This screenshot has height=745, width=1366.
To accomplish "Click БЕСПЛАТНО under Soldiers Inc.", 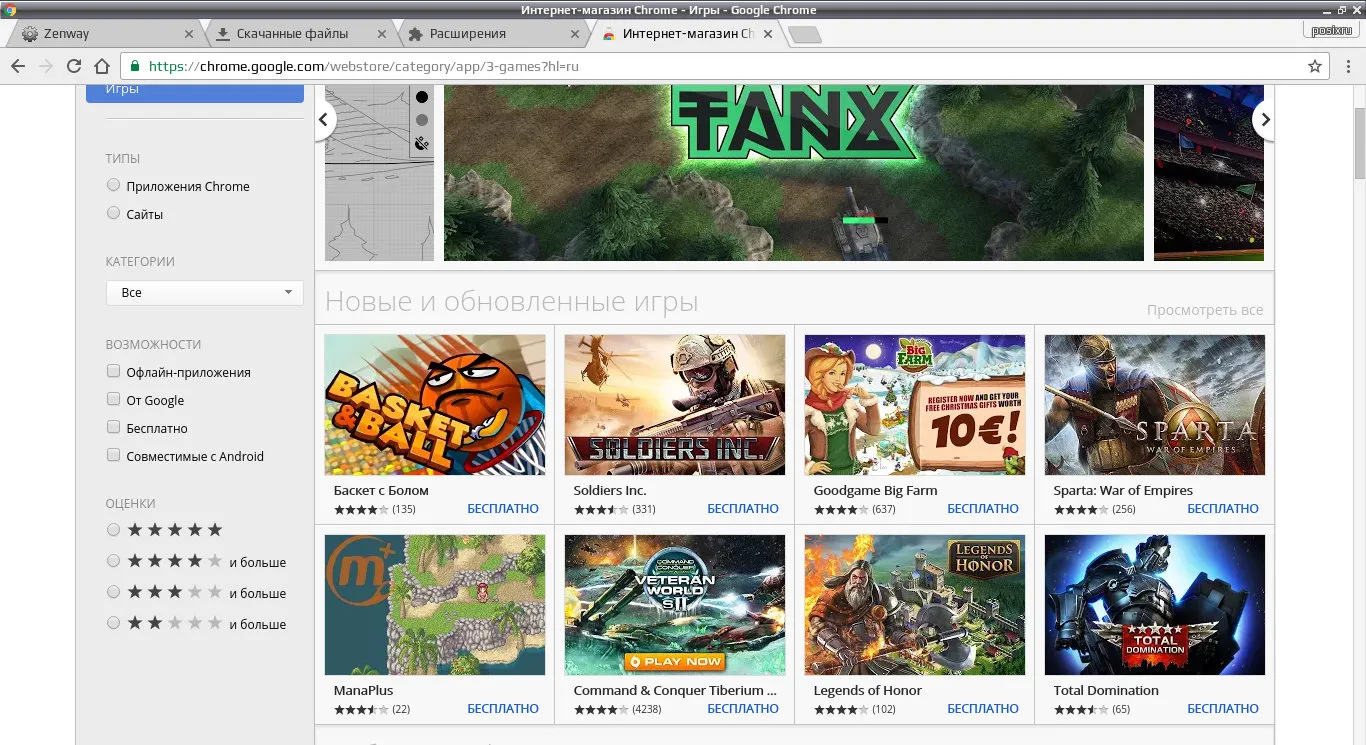I will (743, 509).
